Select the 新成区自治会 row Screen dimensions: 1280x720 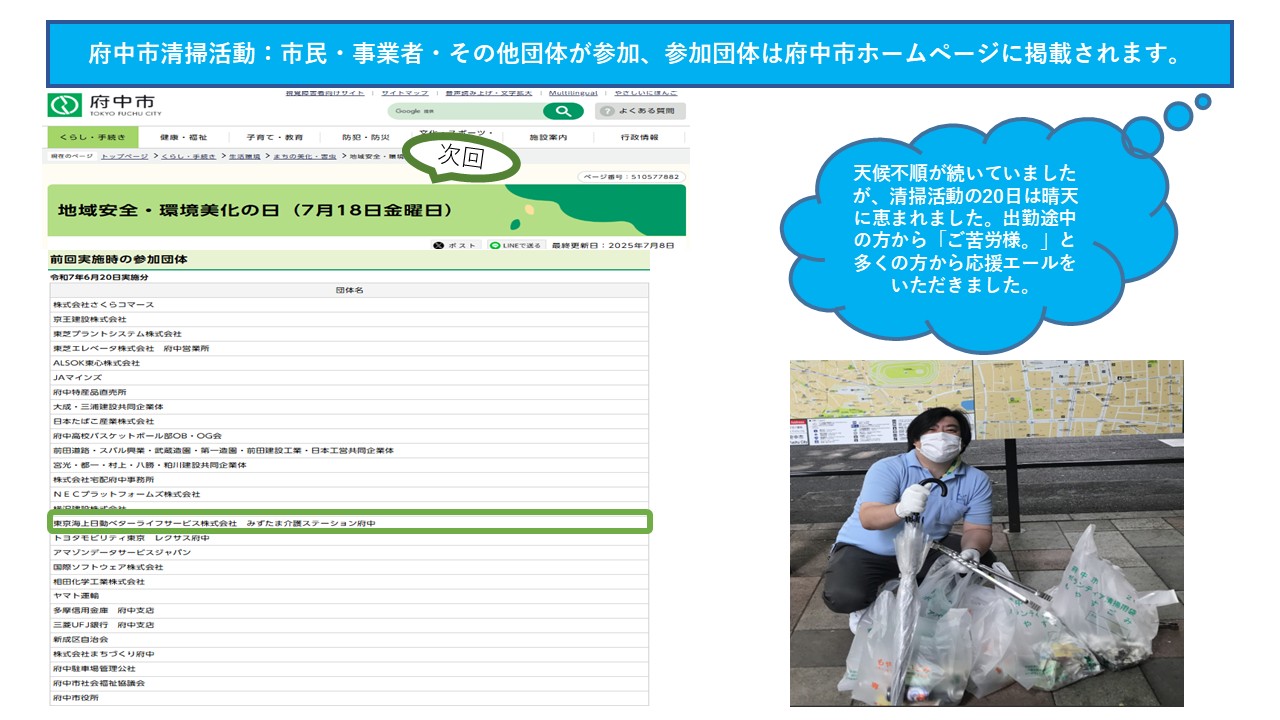point(350,639)
